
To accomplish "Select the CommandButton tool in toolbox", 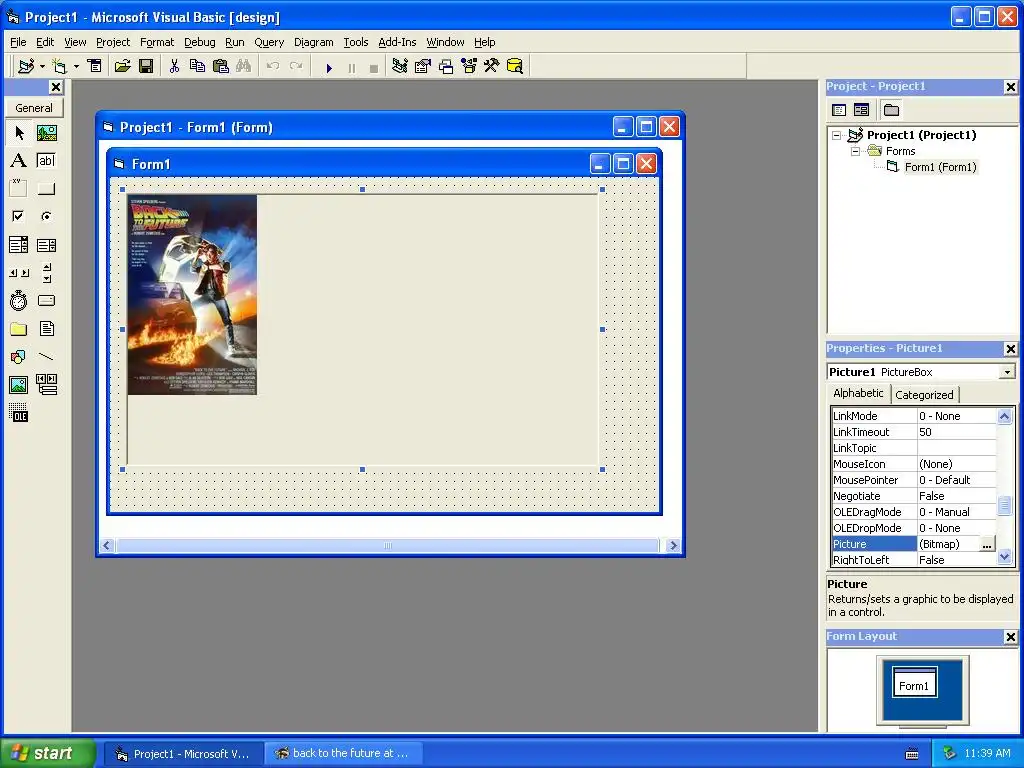I will point(46,189).
